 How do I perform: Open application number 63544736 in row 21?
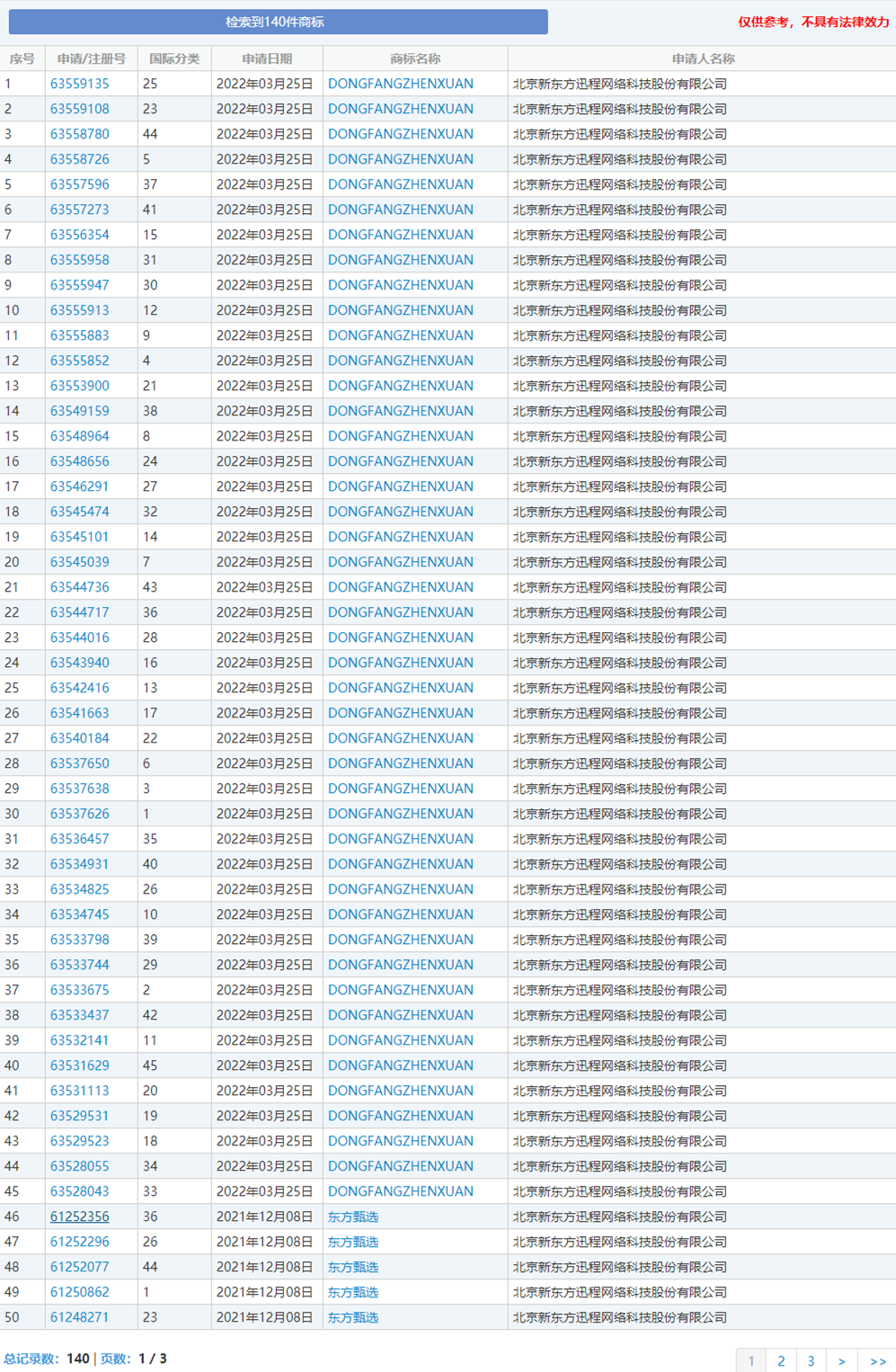[79, 587]
